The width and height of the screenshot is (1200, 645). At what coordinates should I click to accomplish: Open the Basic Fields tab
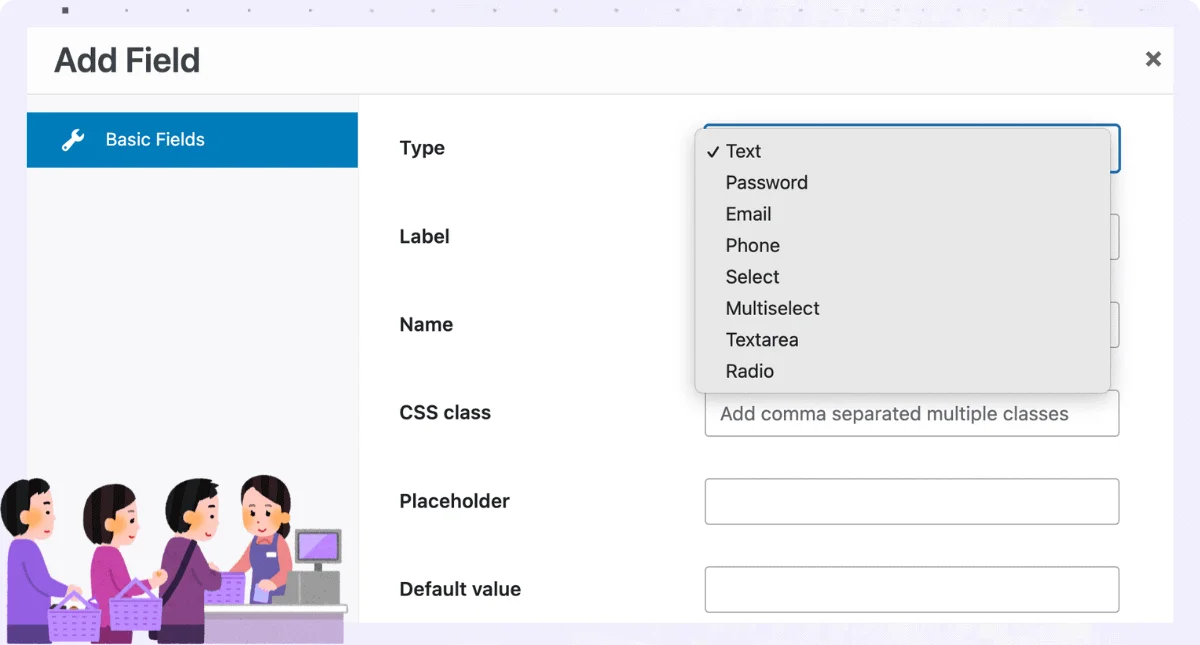coord(192,140)
